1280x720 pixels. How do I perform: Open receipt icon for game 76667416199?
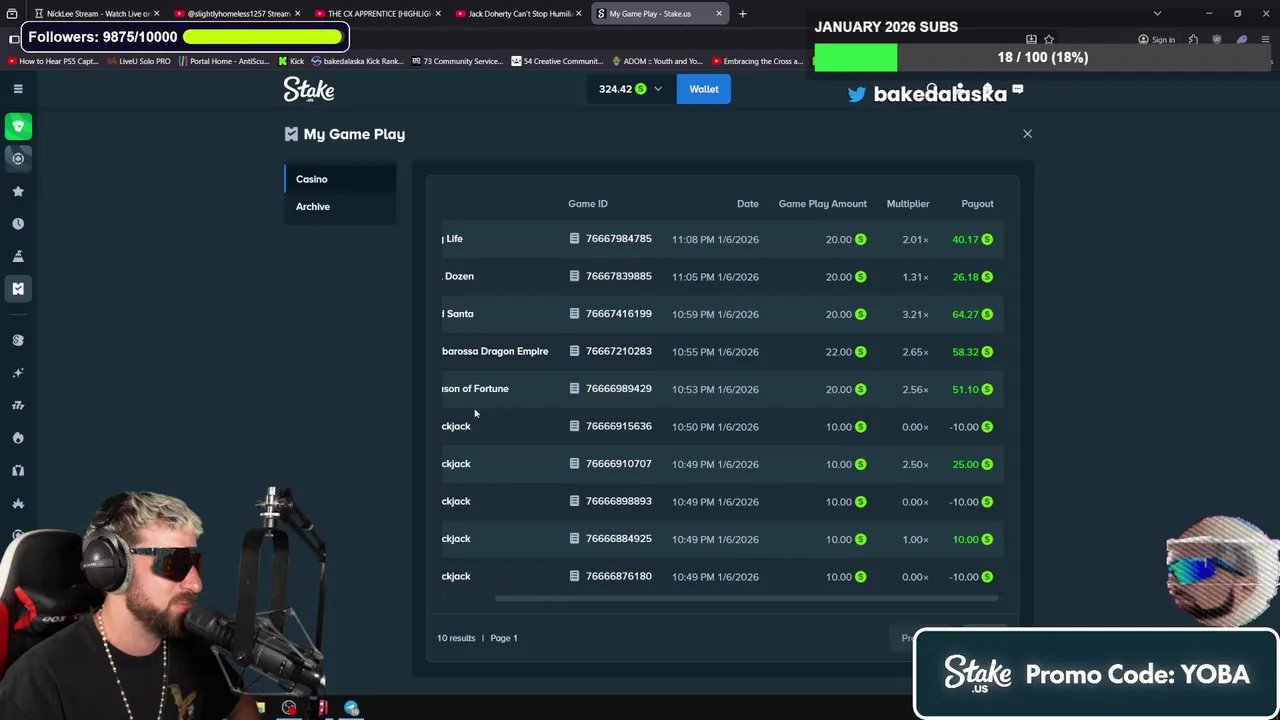574,314
